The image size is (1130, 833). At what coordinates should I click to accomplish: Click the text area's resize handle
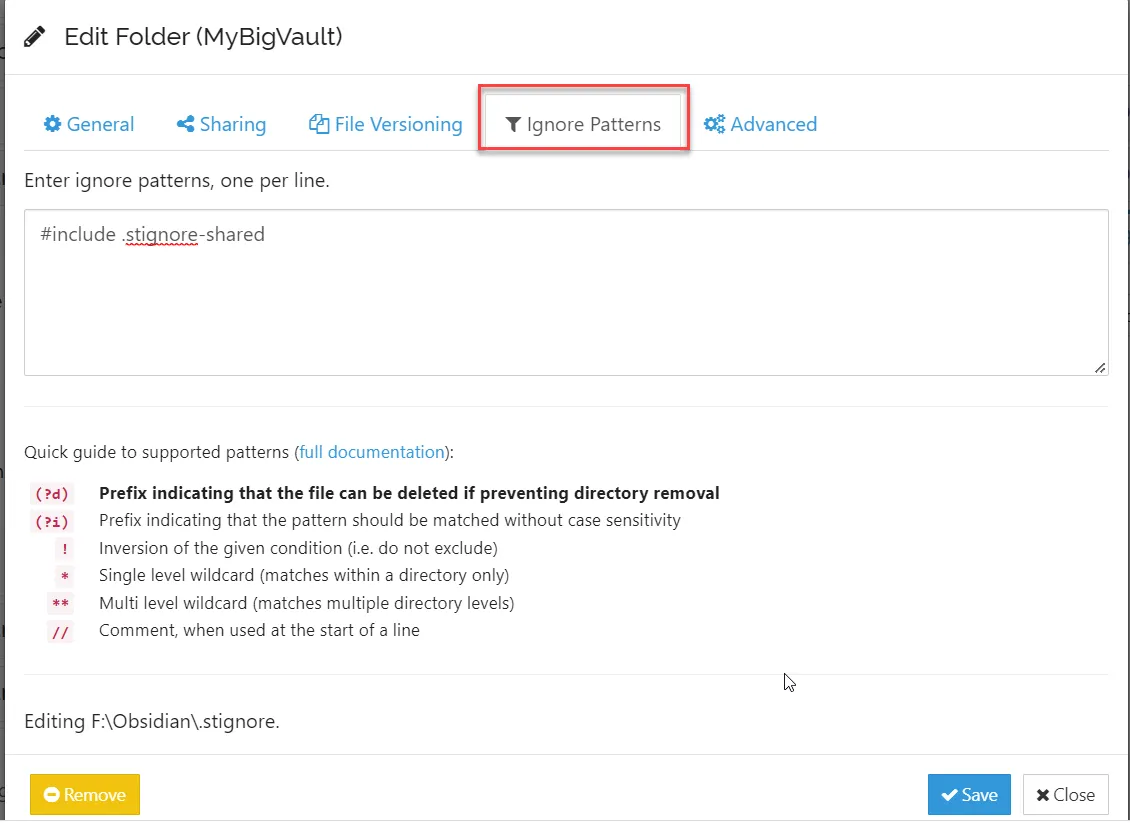[x=1100, y=368]
